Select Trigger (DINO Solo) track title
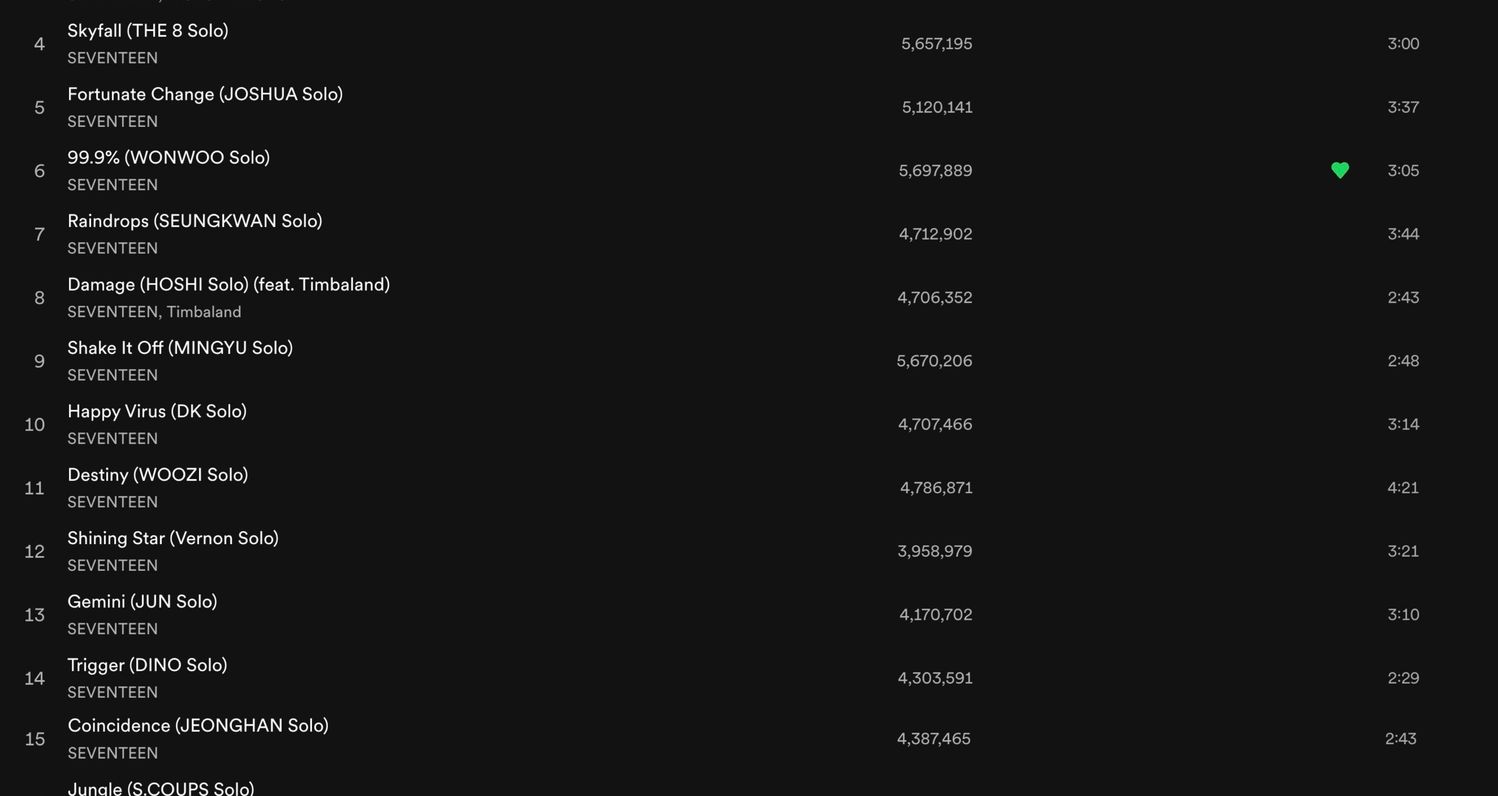This screenshot has width=1498, height=796. tap(147, 665)
